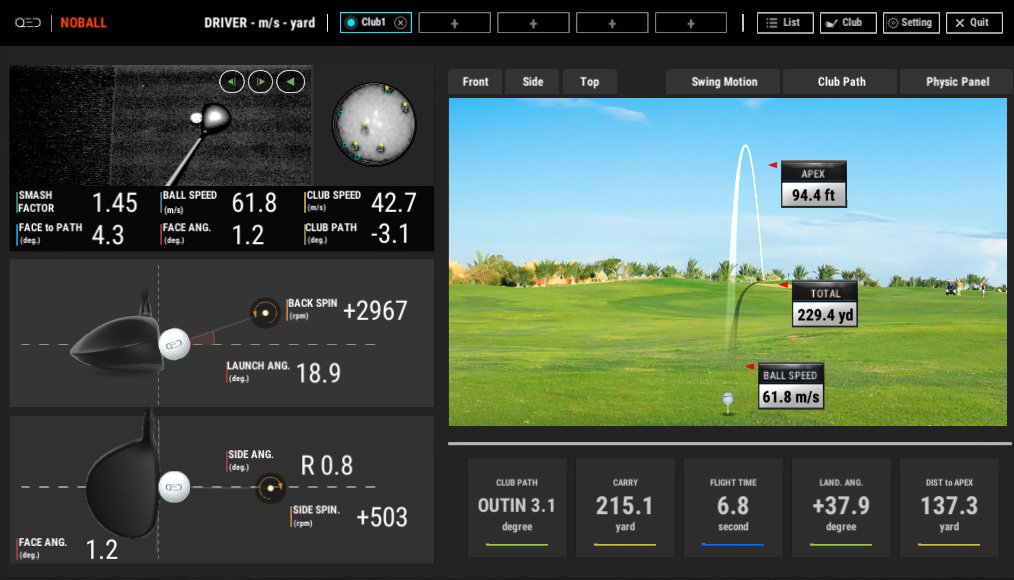Select the DIST to APEX 137.3 card

[x=949, y=508]
